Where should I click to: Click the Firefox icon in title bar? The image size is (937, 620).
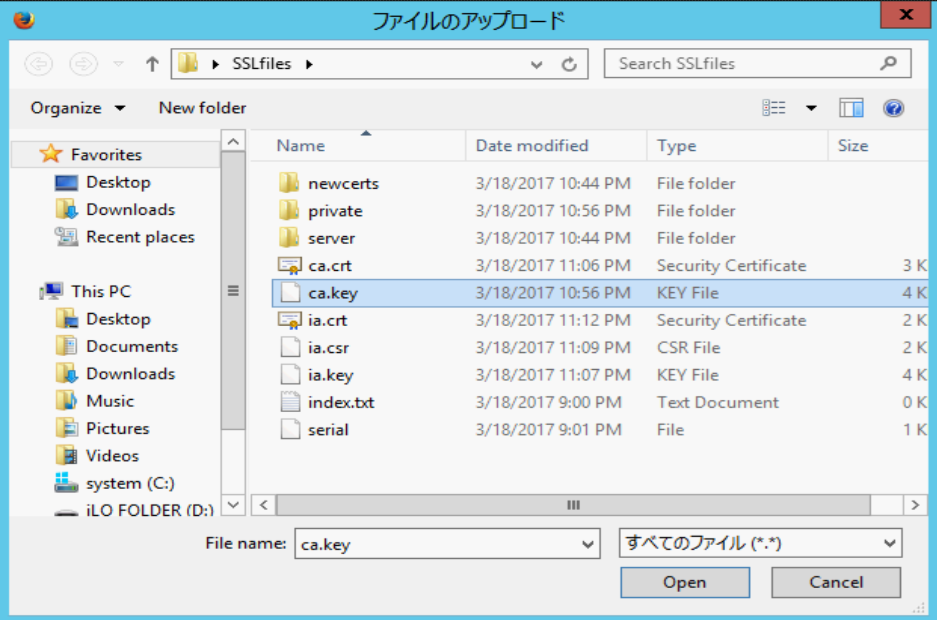(x=24, y=20)
